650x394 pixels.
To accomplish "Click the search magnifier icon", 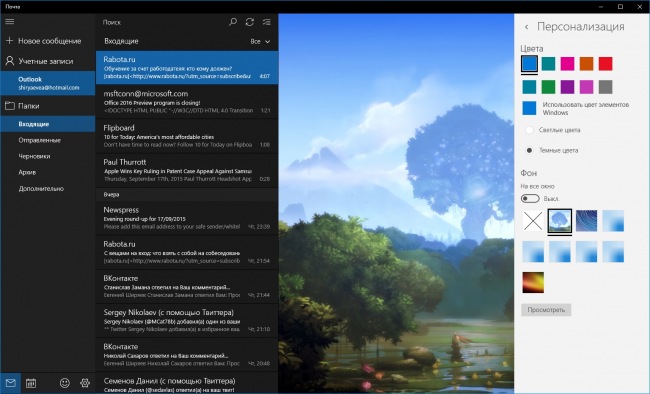I will (233, 22).
